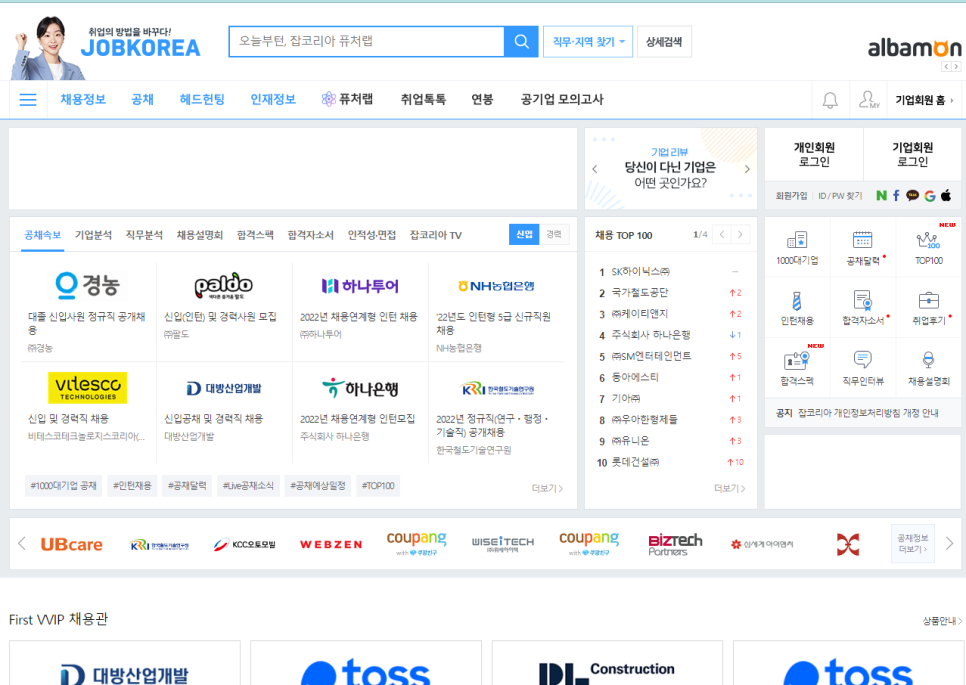Open 기업회원 홈 link
Screen dimensions: 966x685
tap(923, 100)
